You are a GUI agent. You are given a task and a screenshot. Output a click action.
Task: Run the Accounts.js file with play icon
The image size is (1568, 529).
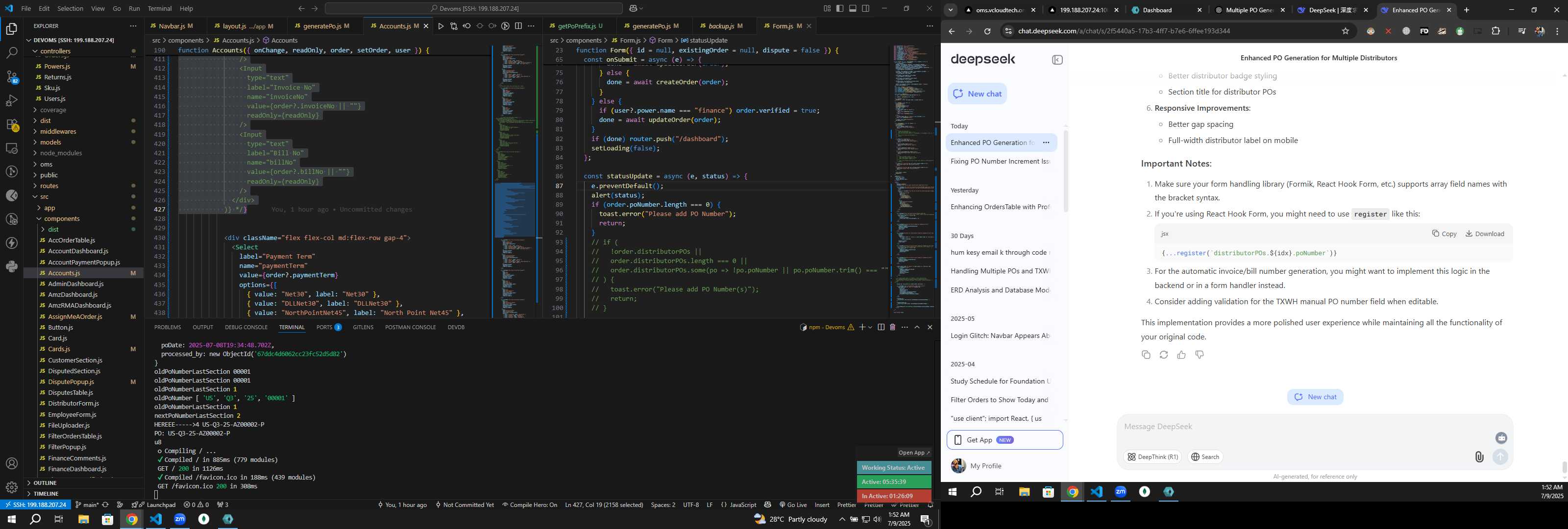coord(441,26)
